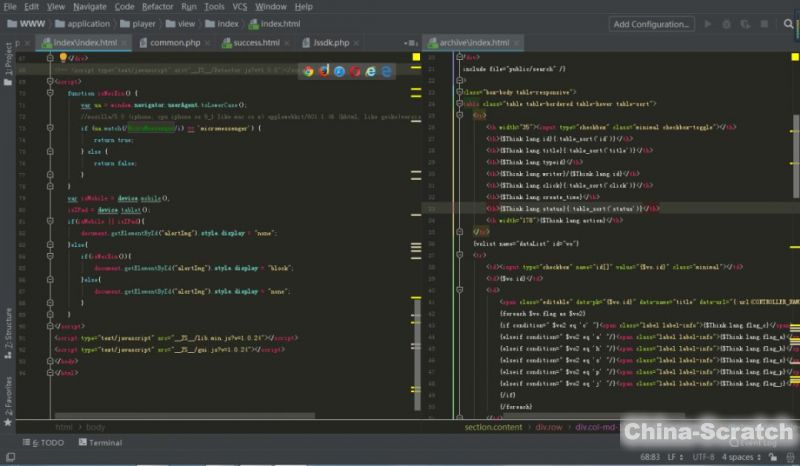The height and width of the screenshot is (466, 800).
Task: Switch to the common.php tab
Action: (x=173, y=43)
